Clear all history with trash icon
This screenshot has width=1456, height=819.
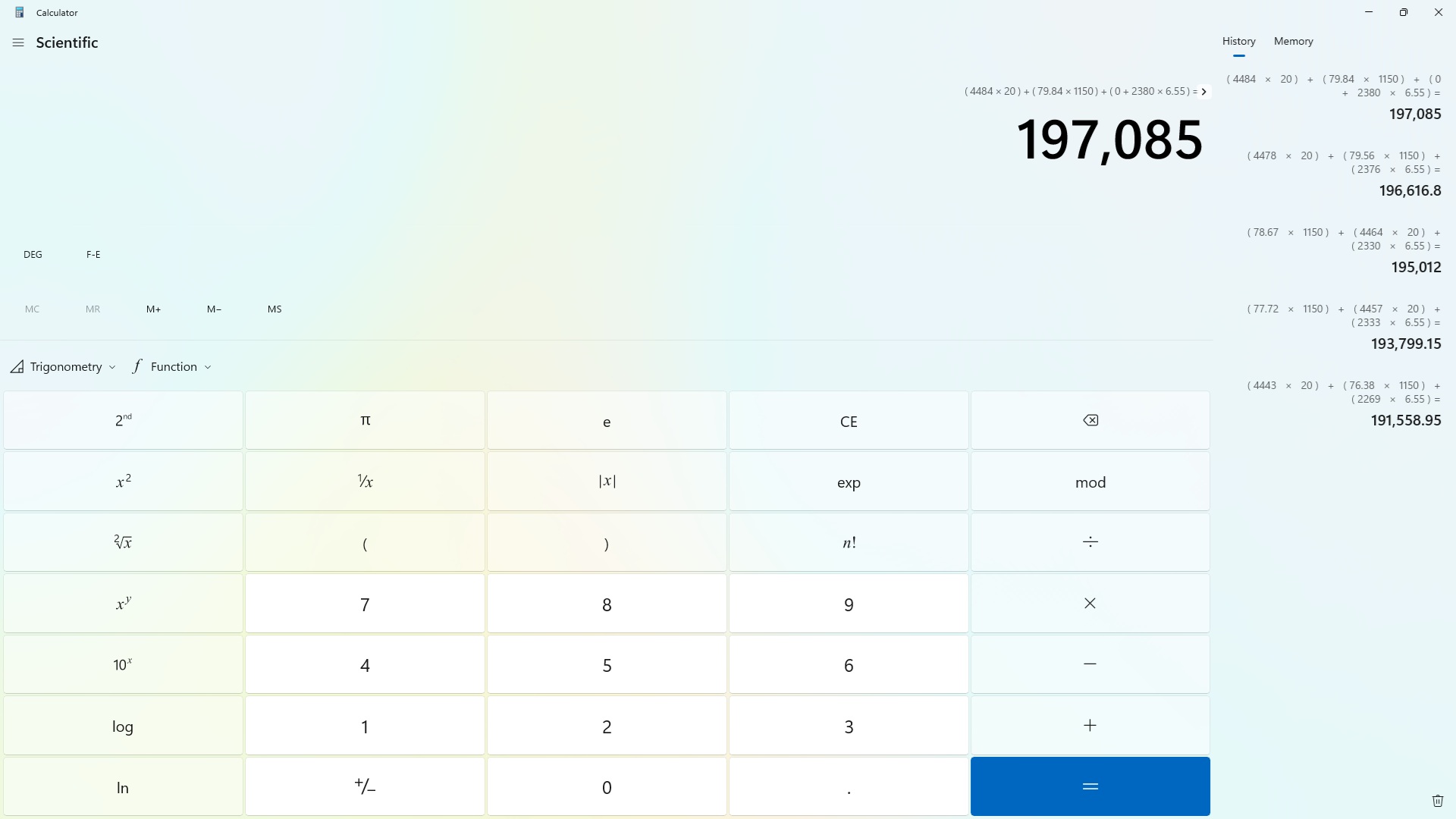[1437, 801]
